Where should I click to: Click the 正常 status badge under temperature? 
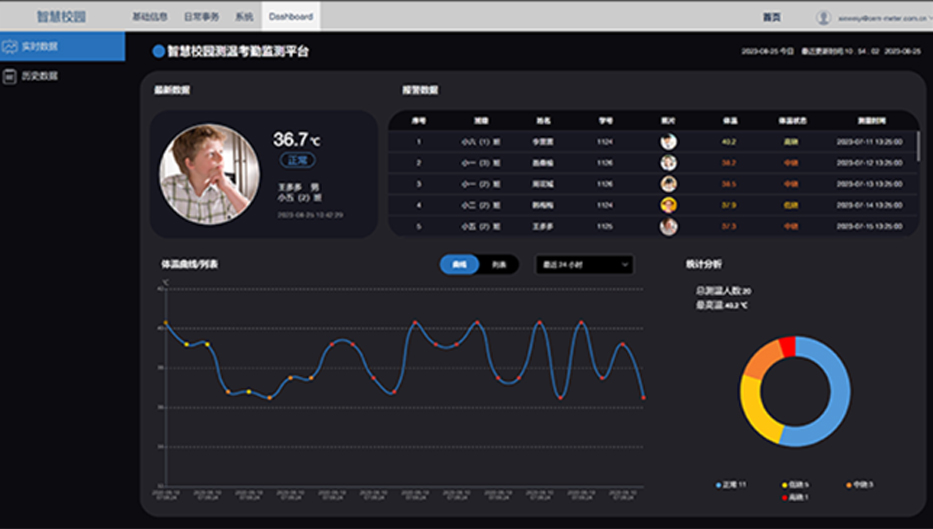tap(298, 160)
